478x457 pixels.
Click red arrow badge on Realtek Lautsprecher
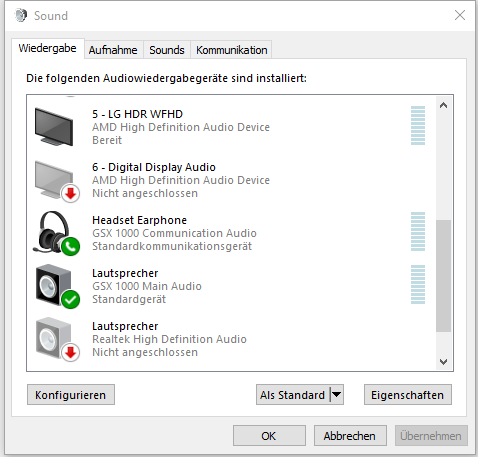70,352
